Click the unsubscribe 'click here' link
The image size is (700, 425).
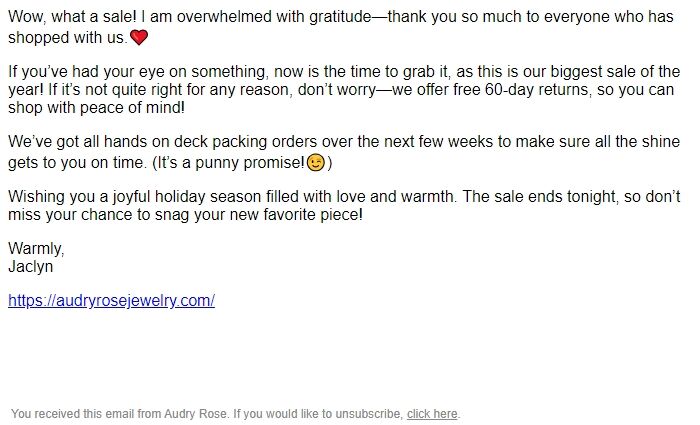pos(432,414)
